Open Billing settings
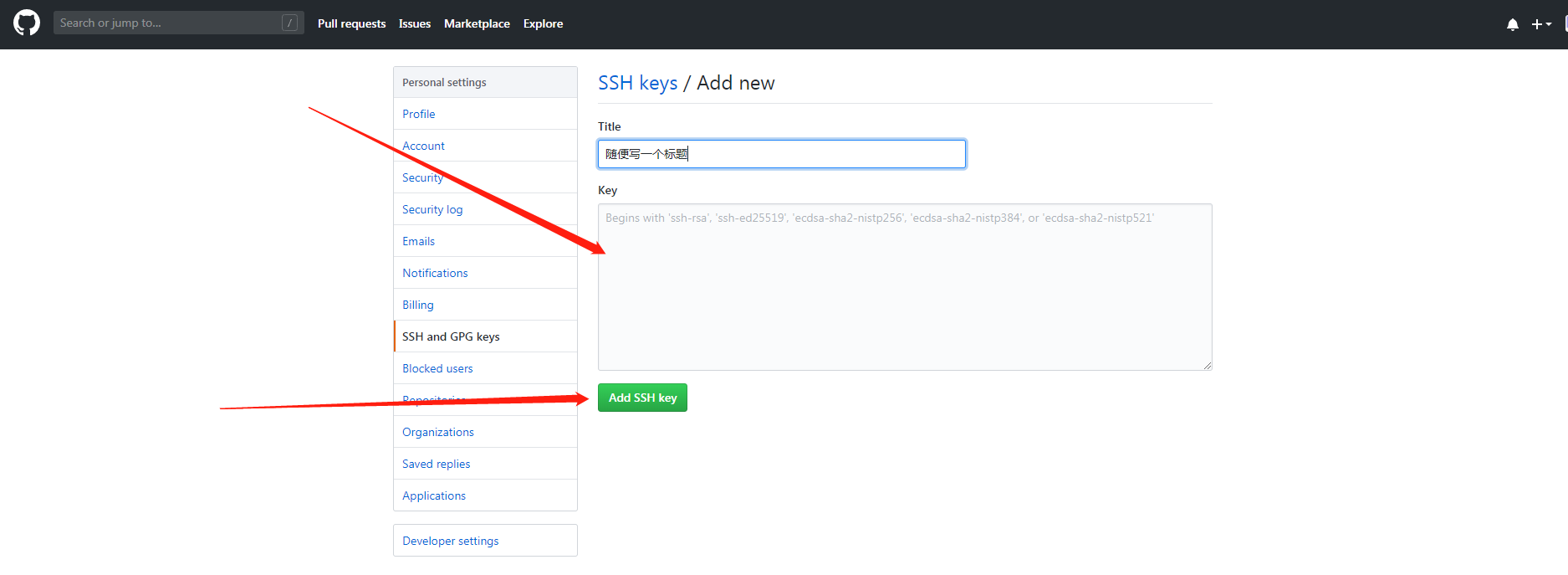Viewport: 1568px width, 575px height. pyautogui.click(x=485, y=305)
